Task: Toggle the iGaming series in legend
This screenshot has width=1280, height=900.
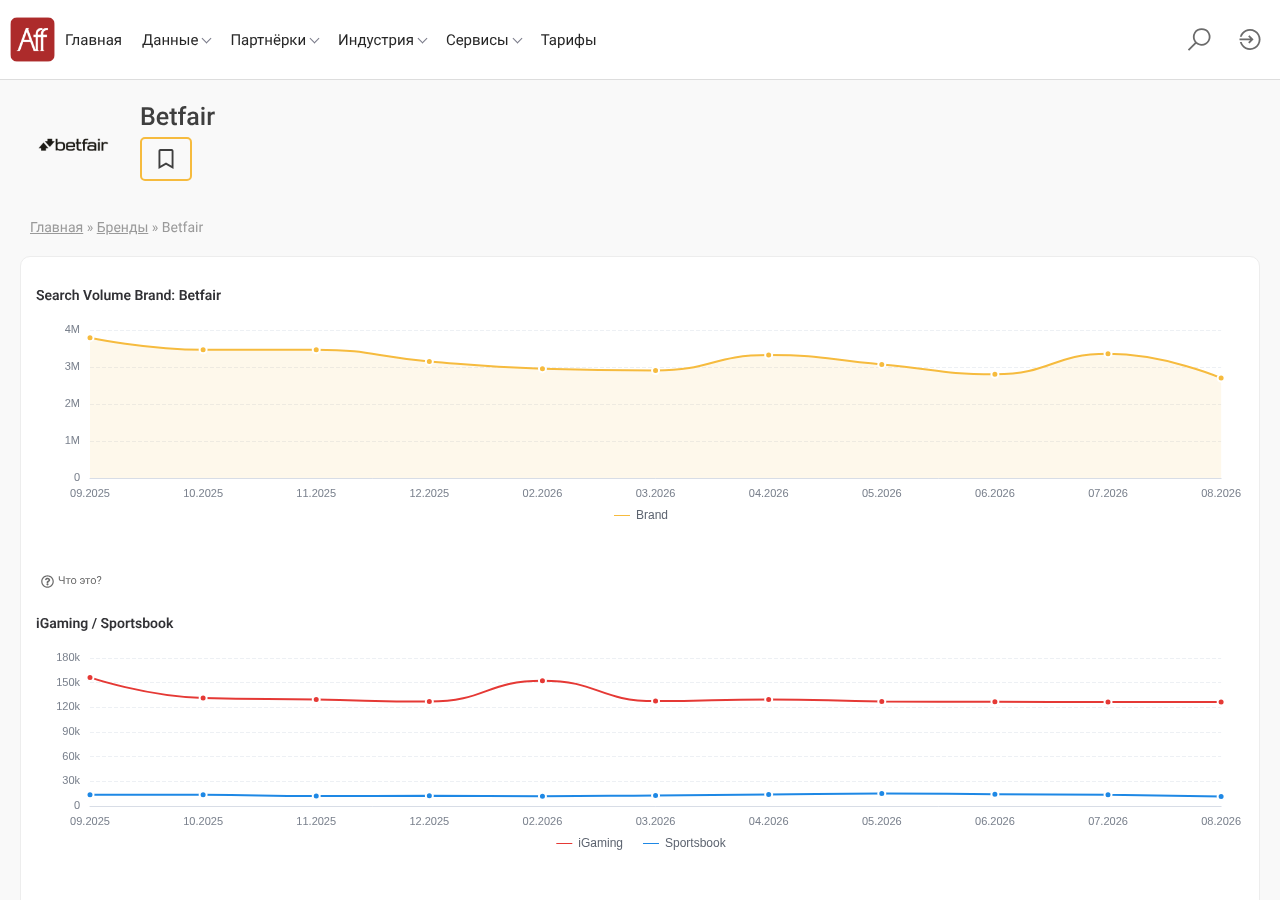Action: 589,843
